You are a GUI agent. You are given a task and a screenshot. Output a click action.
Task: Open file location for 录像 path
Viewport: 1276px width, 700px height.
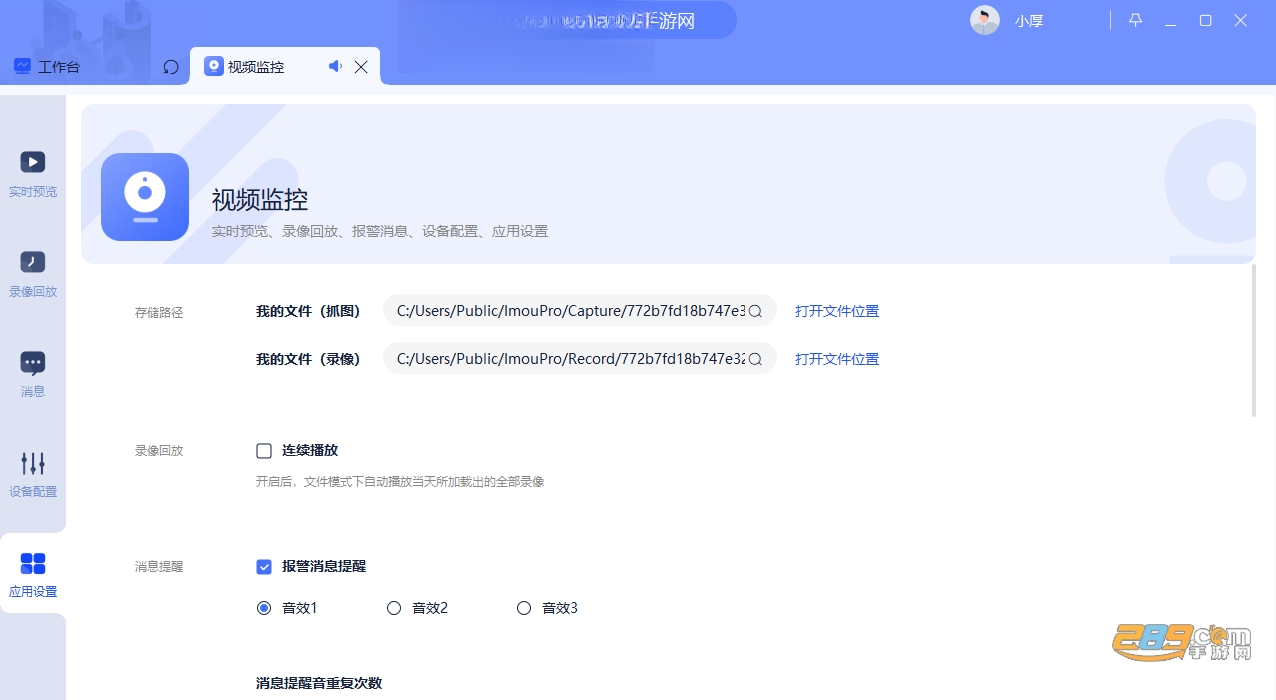pyautogui.click(x=837, y=359)
